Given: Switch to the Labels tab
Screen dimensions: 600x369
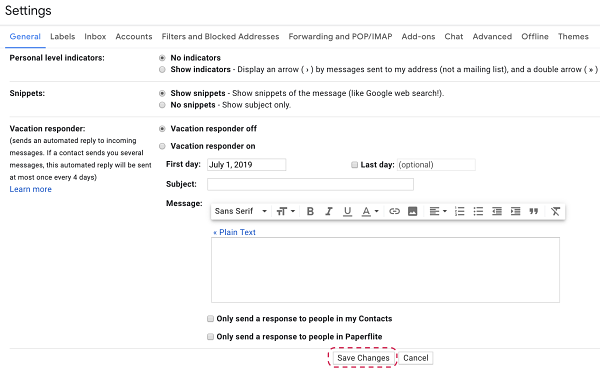Looking at the screenshot, I should [62, 36].
